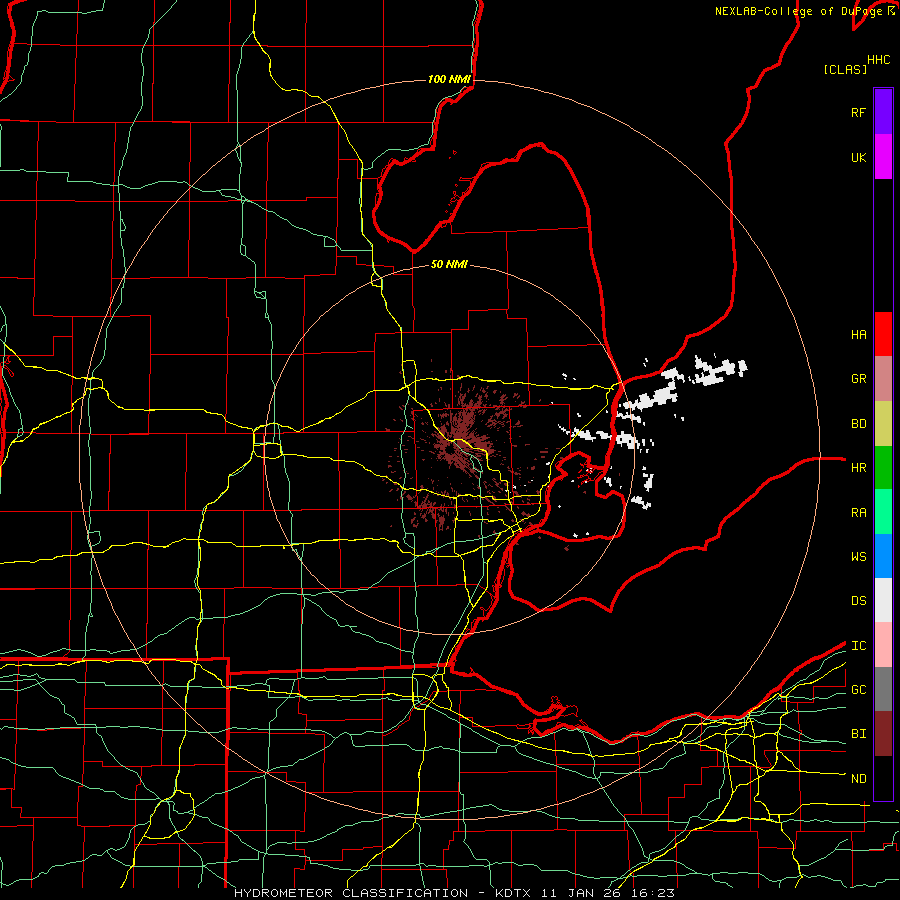Click the ND legend label
Screen dimensions: 900x900
pyautogui.click(x=858, y=779)
